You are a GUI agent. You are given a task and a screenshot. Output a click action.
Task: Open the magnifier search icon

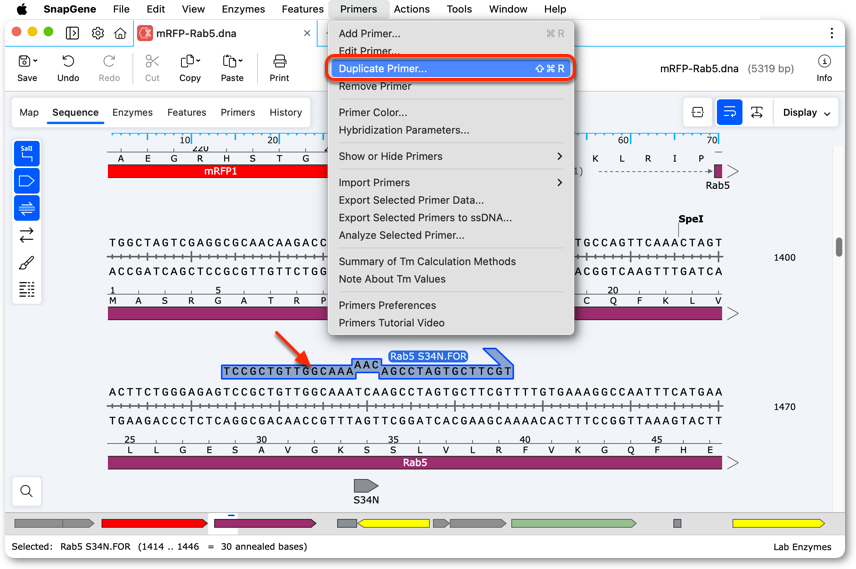[x=27, y=491]
